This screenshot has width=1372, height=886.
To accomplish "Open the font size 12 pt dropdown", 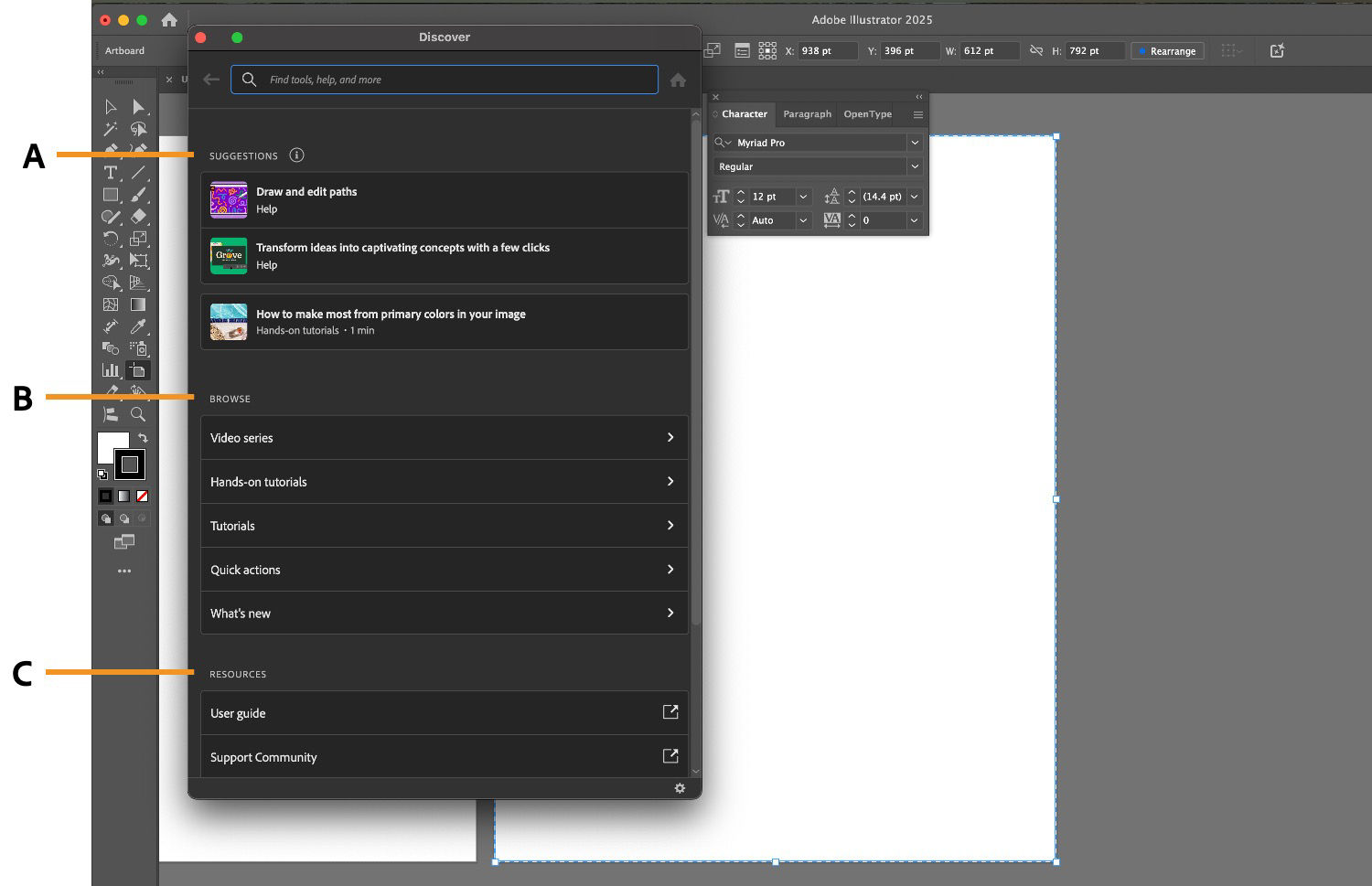I will 803,197.
